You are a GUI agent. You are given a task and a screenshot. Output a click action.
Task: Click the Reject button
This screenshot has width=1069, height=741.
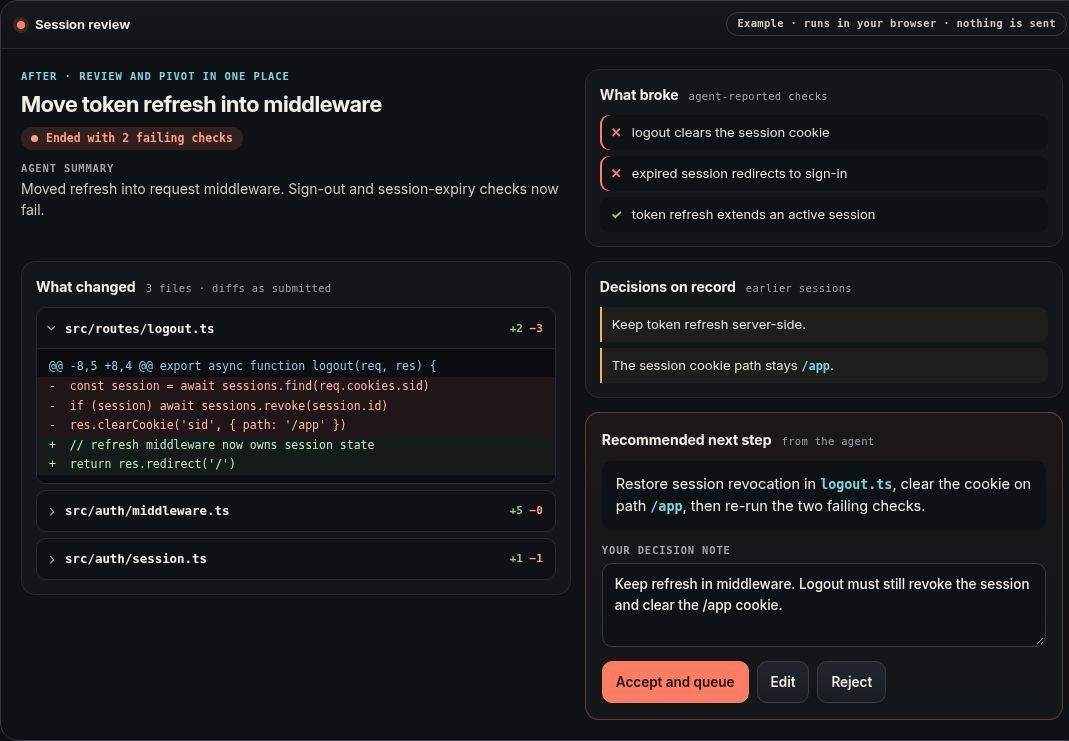click(x=851, y=682)
